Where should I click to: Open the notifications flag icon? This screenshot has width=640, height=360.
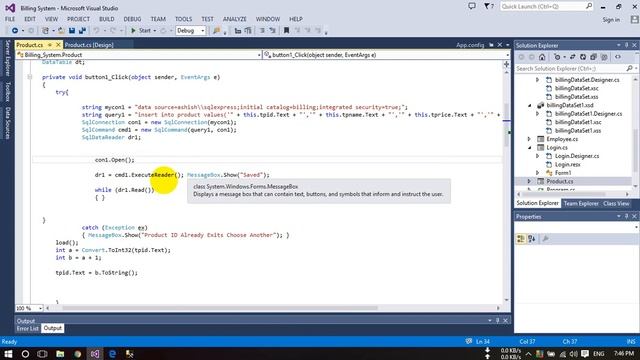point(489,7)
